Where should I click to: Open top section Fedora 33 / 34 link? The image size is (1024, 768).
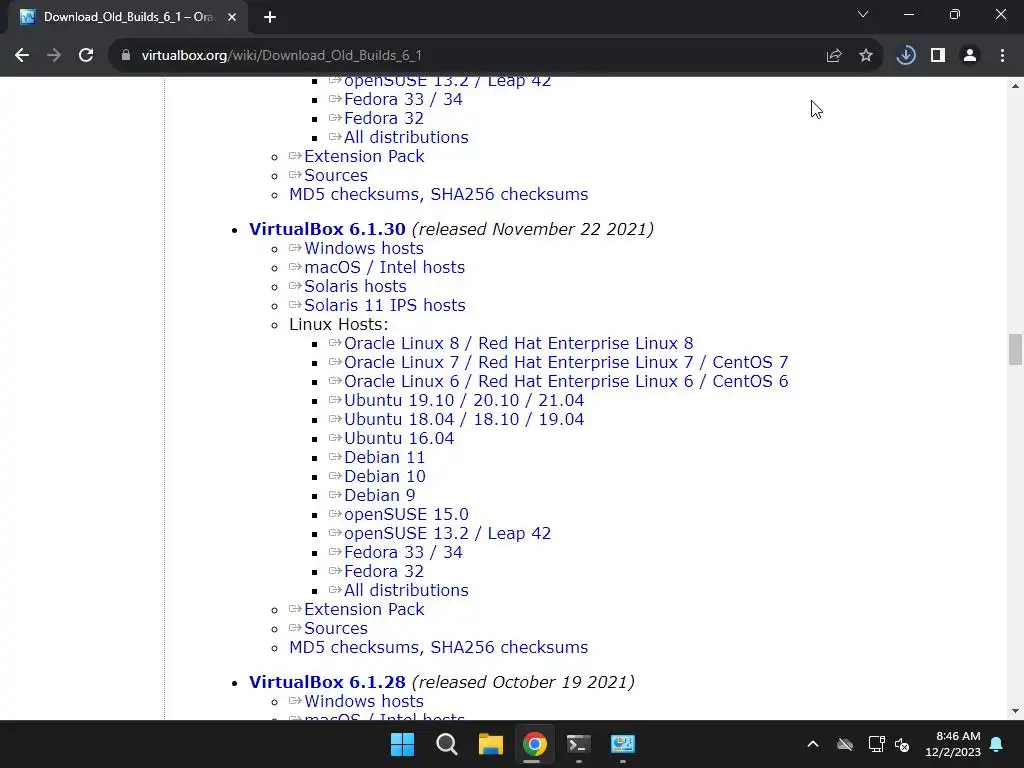coord(403,99)
